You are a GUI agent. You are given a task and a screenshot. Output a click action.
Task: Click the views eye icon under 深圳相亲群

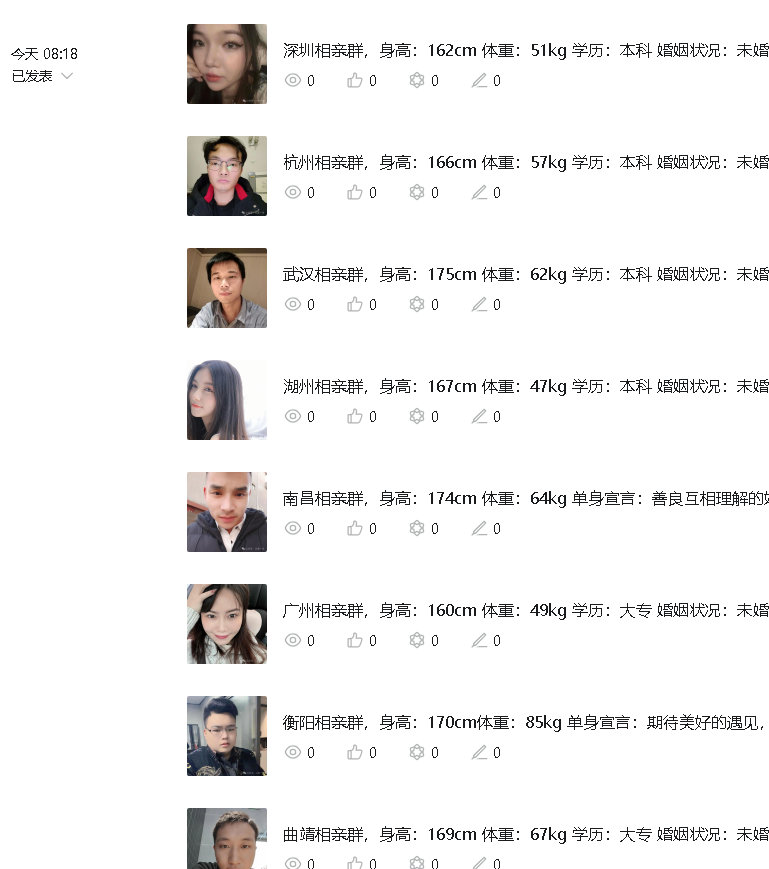293,80
